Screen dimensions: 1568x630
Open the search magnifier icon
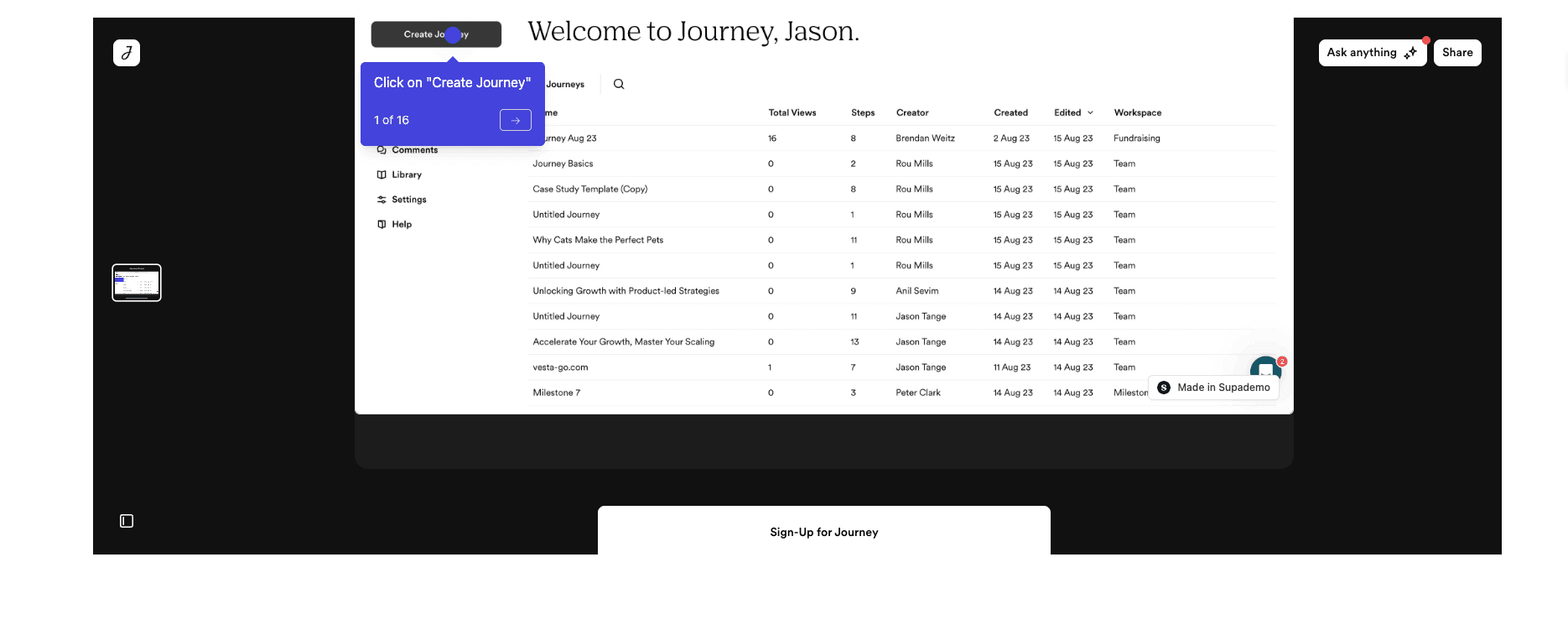coord(619,84)
